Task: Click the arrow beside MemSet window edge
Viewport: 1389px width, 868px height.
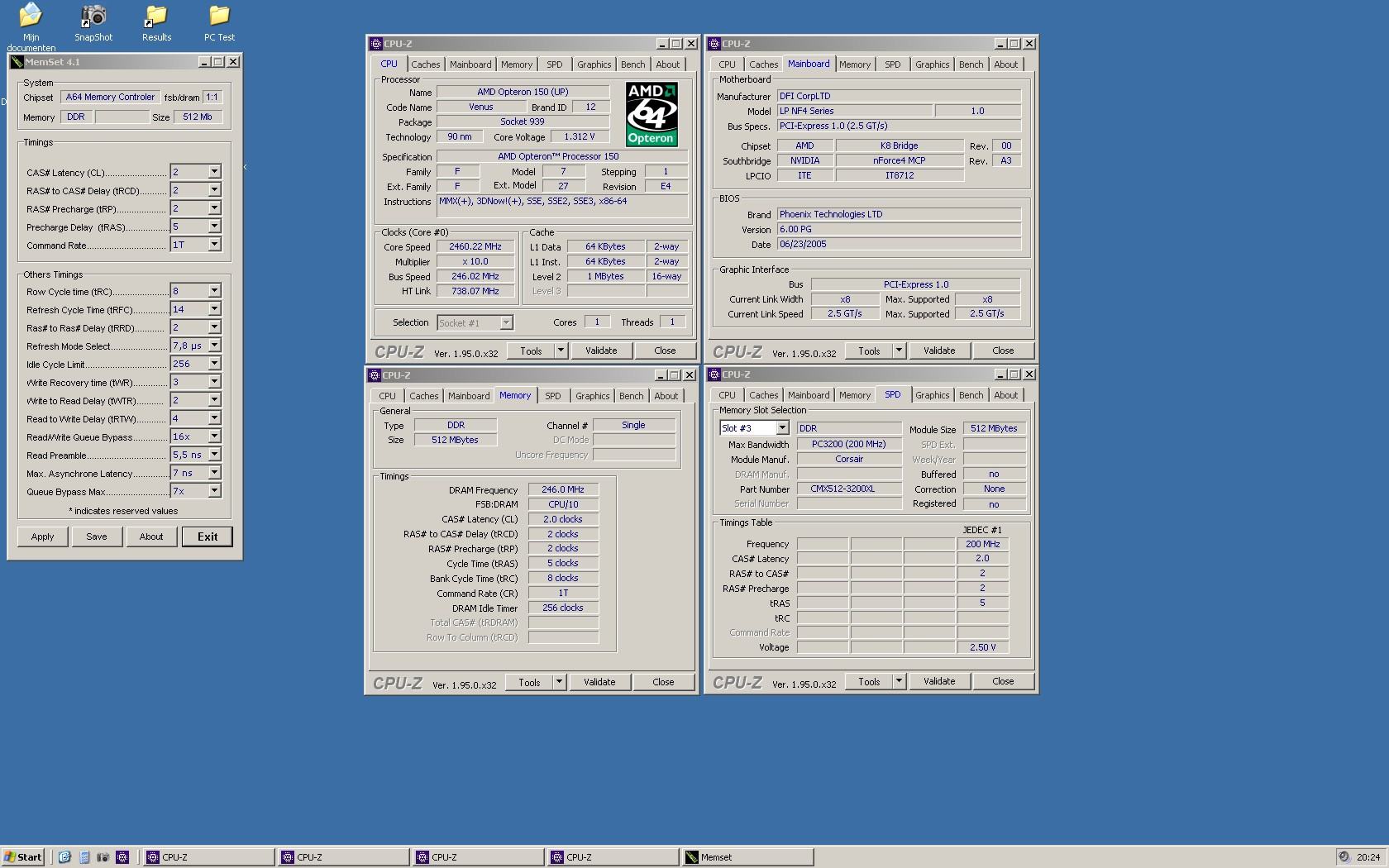Action: pyautogui.click(x=245, y=167)
